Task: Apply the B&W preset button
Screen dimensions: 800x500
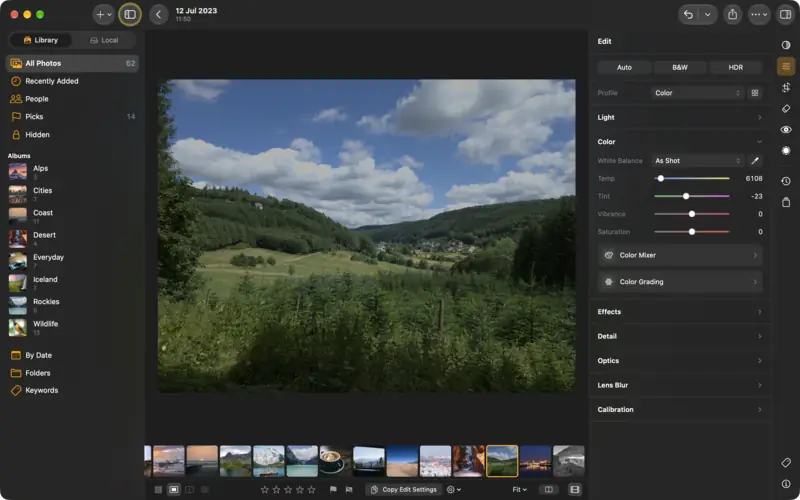Action: pyautogui.click(x=680, y=67)
